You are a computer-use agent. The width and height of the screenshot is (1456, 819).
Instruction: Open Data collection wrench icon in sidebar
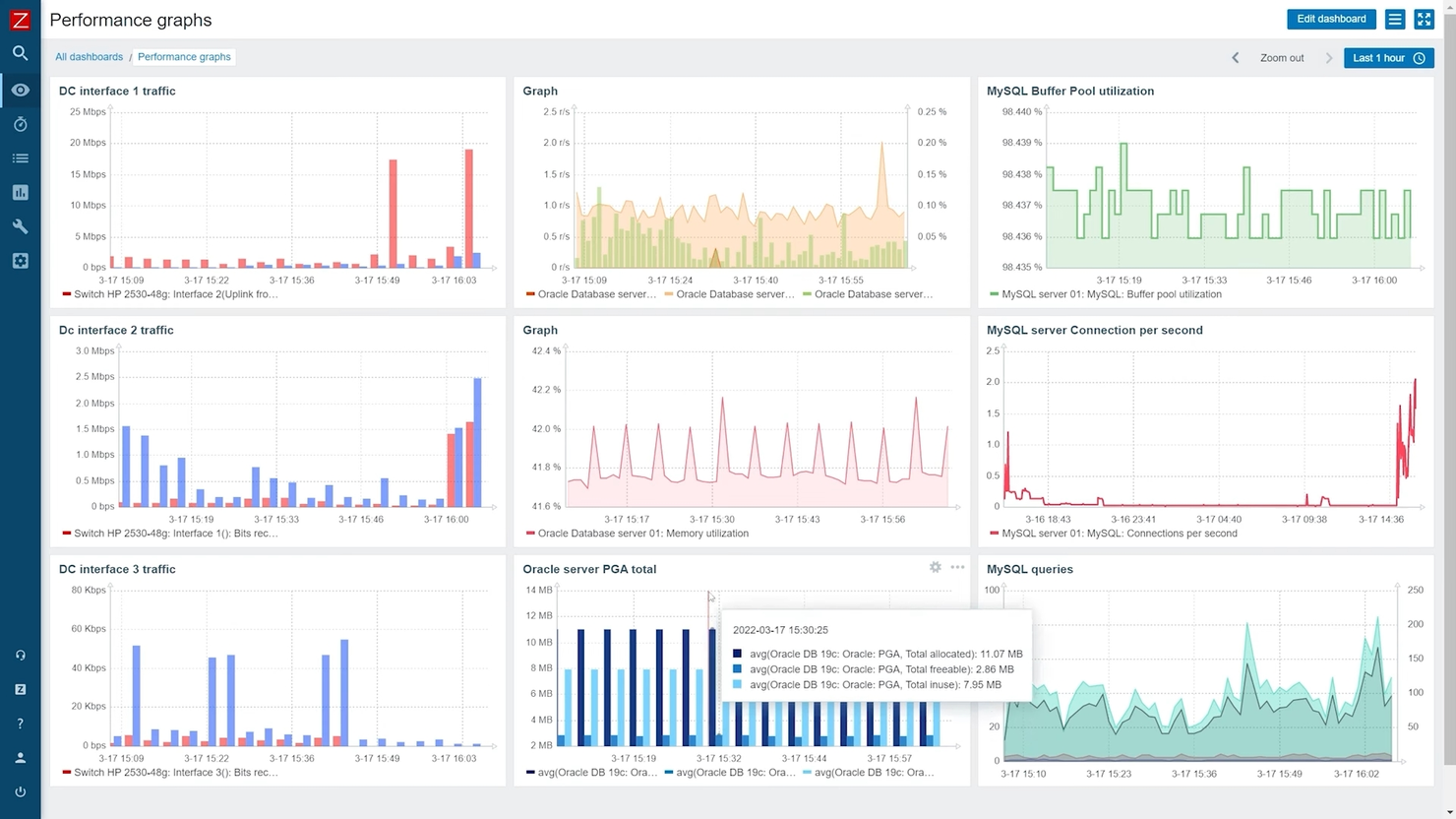click(x=20, y=226)
